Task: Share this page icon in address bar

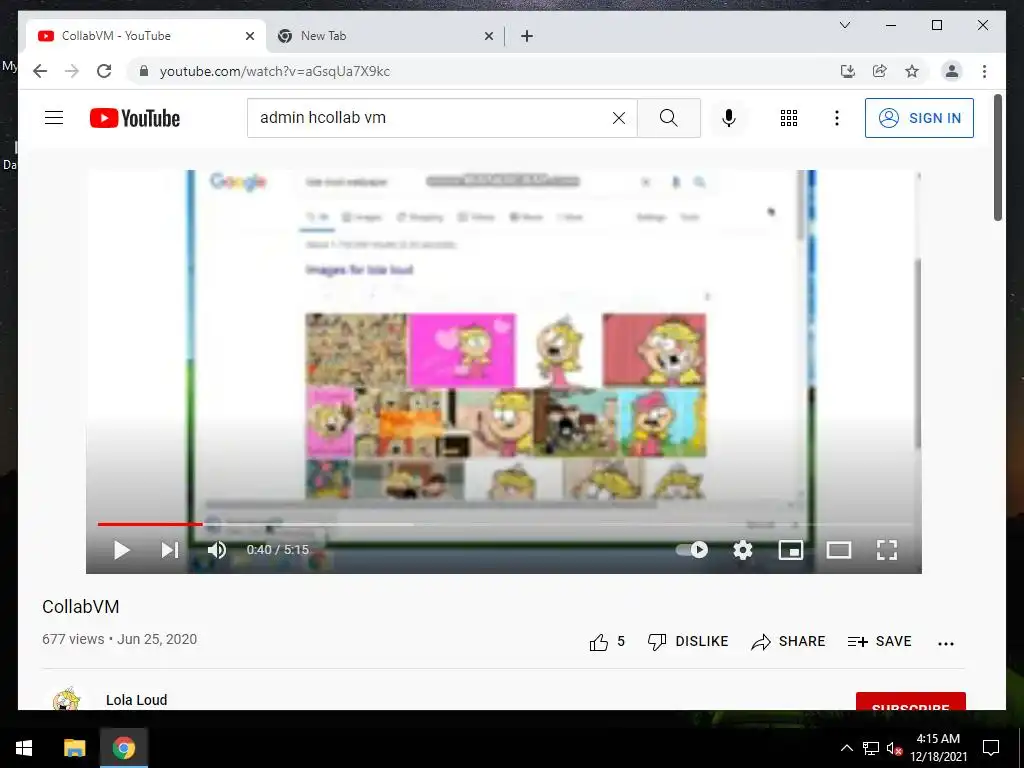Action: tap(880, 71)
